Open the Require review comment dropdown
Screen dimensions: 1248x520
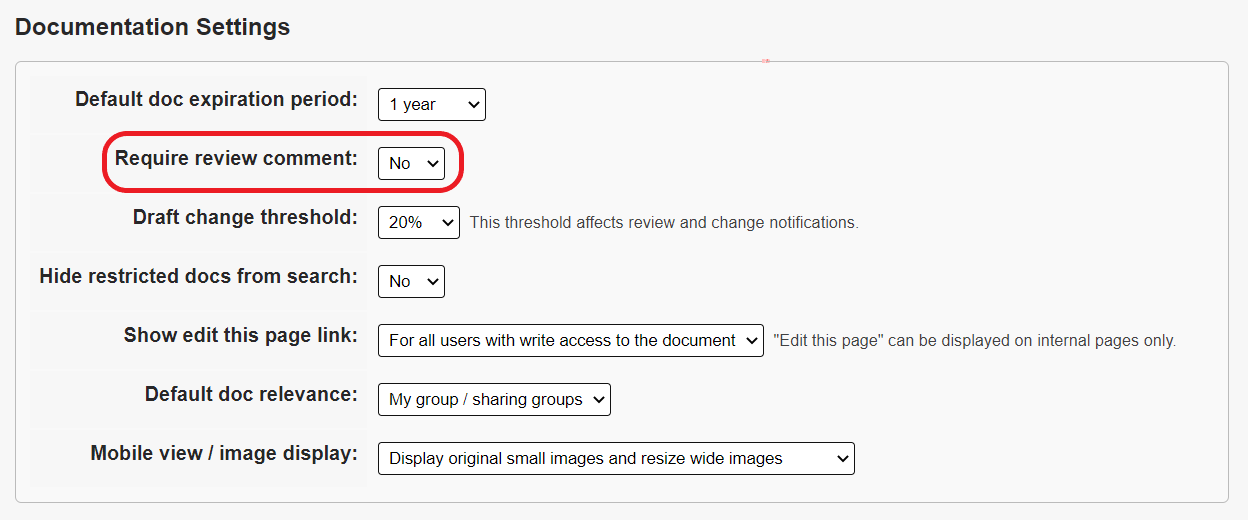pyautogui.click(x=411, y=163)
